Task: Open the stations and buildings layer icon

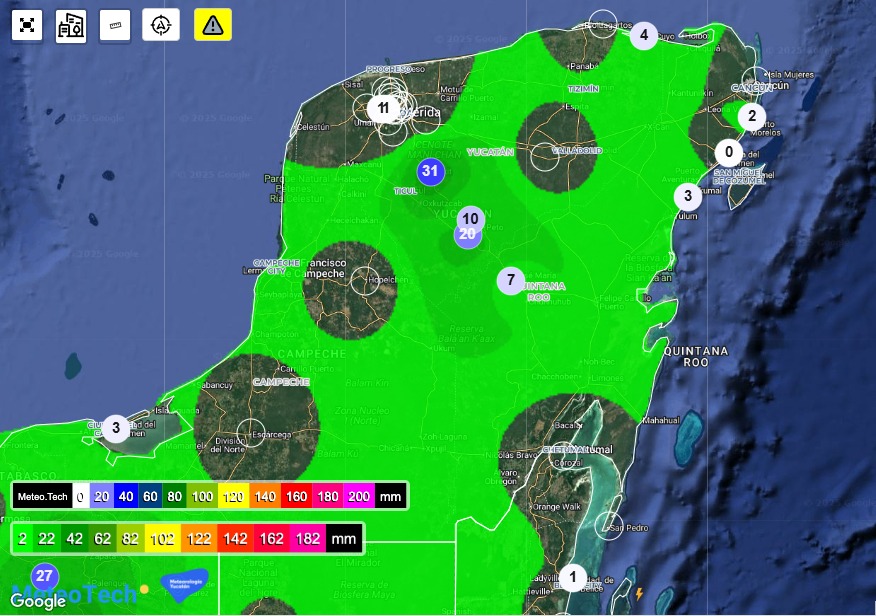Action: [71, 25]
